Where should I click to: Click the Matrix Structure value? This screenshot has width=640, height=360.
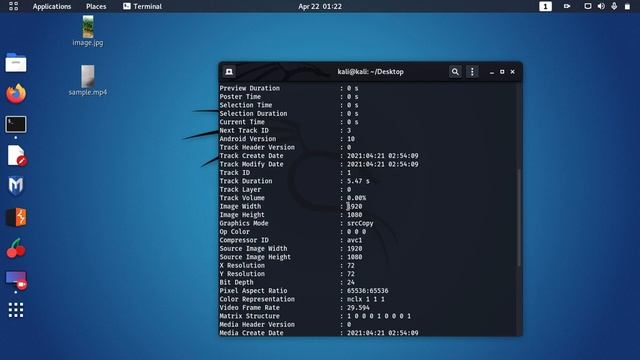pos(379,316)
